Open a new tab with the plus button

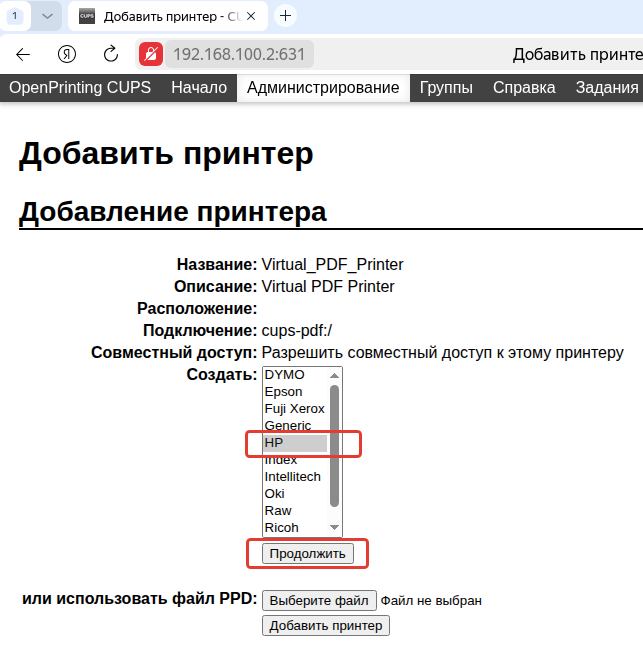coord(285,16)
